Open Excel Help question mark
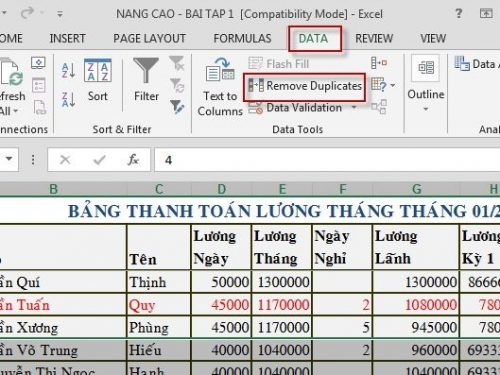The width and height of the screenshot is (500, 375). coord(459,13)
